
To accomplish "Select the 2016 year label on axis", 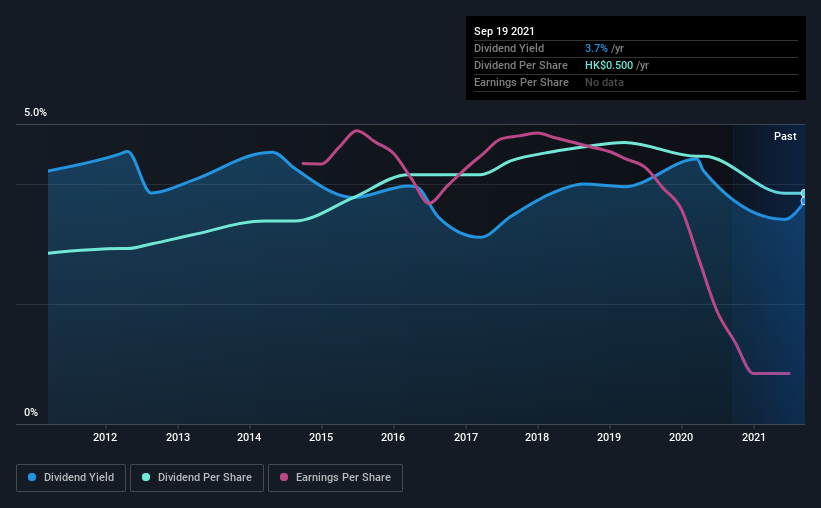I will (393, 437).
